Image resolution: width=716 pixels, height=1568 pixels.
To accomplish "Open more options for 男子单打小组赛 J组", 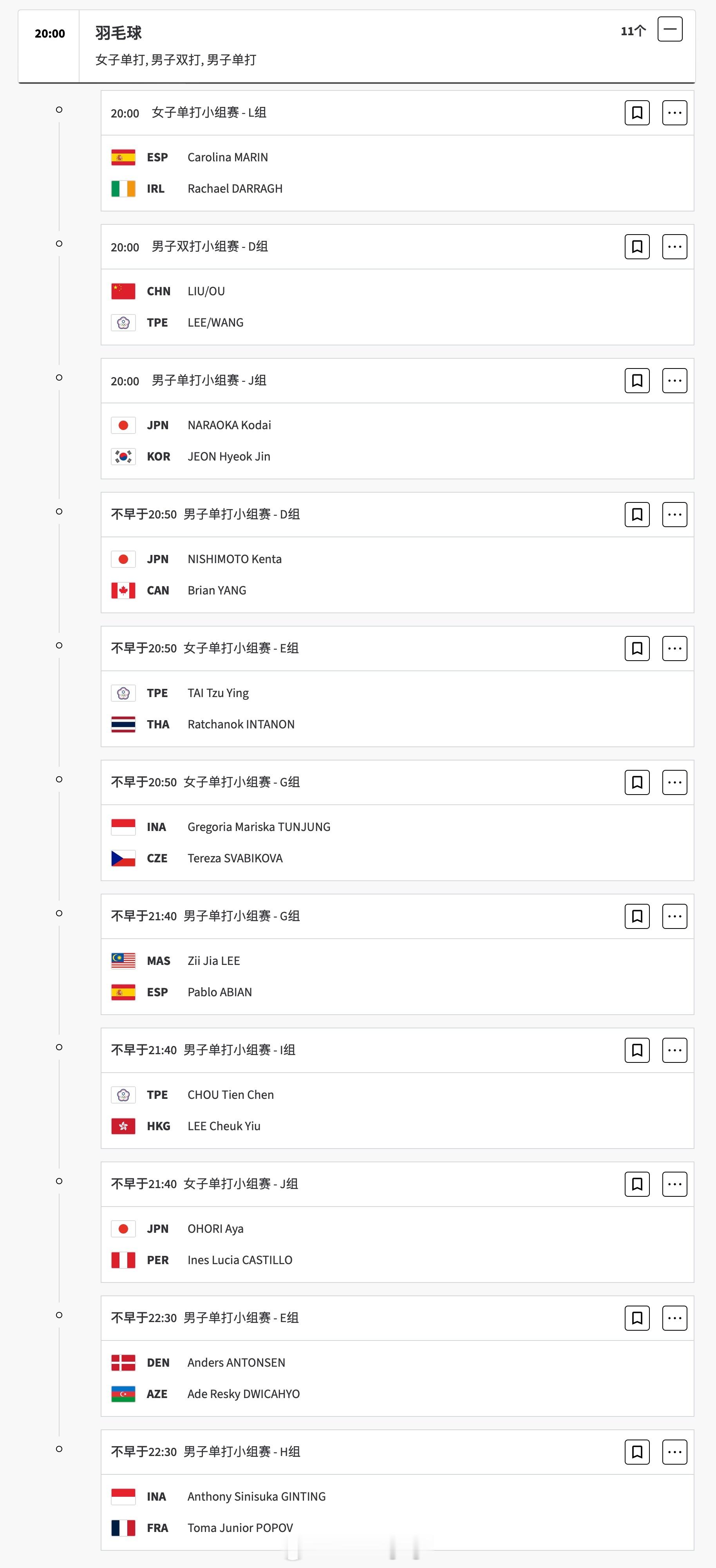I will pyautogui.click(x=674, y=380).
